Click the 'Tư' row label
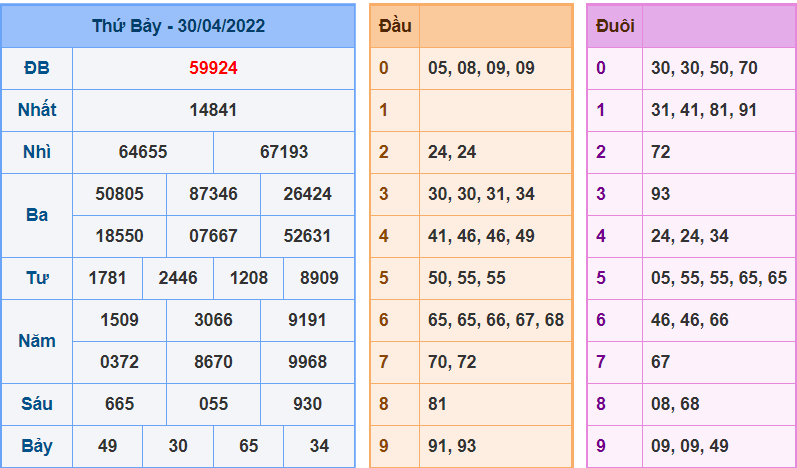The width and height of the screenshot is (797, 468). (x=37, y=278)
